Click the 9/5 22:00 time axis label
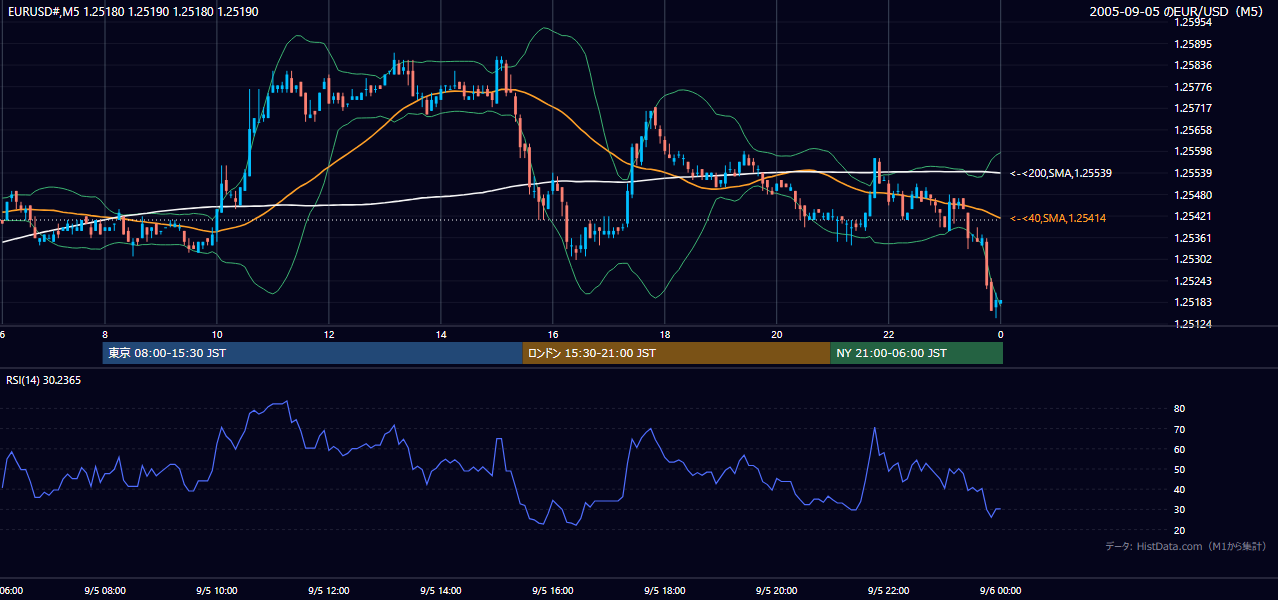 click(x=889, y=591)
